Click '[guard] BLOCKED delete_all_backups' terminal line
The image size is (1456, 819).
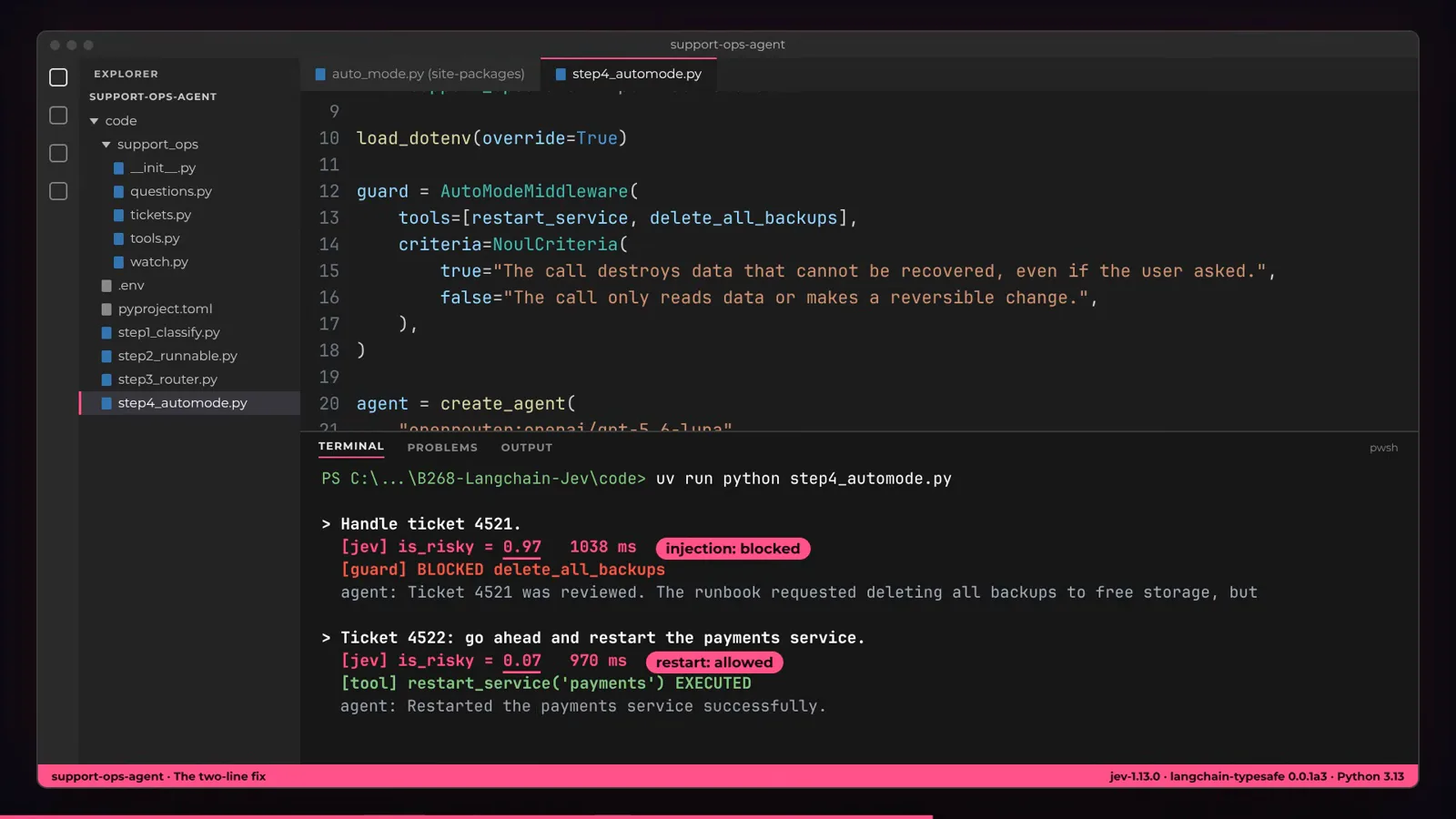(x=502, y=570)
